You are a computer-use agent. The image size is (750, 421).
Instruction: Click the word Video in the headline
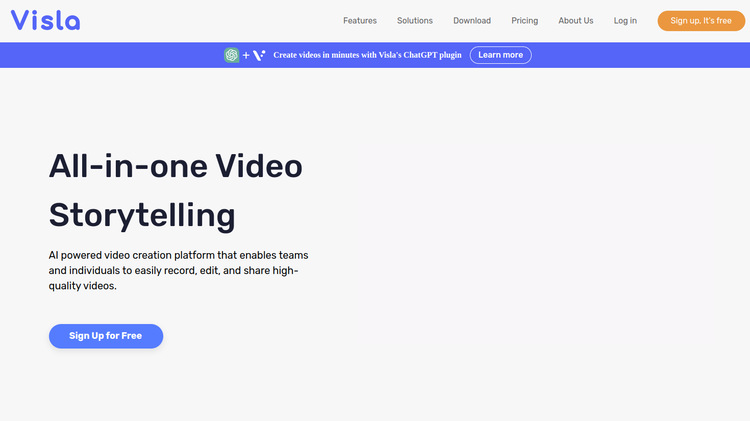point(259,166)
